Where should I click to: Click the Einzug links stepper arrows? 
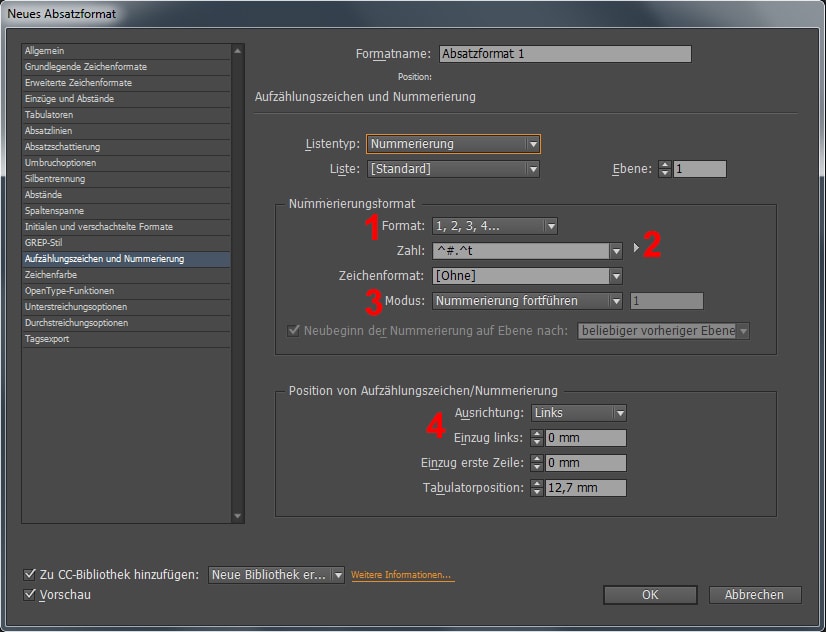point(537,438)
